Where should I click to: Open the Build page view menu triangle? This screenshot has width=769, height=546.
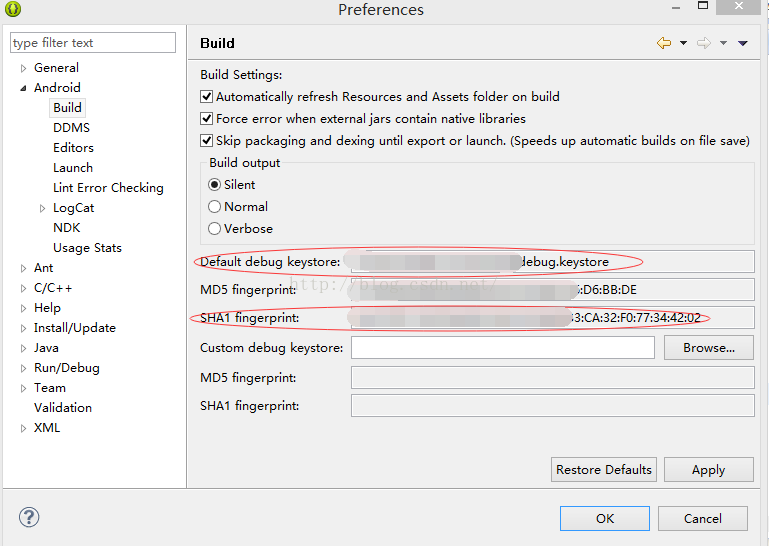pos(743,43)
